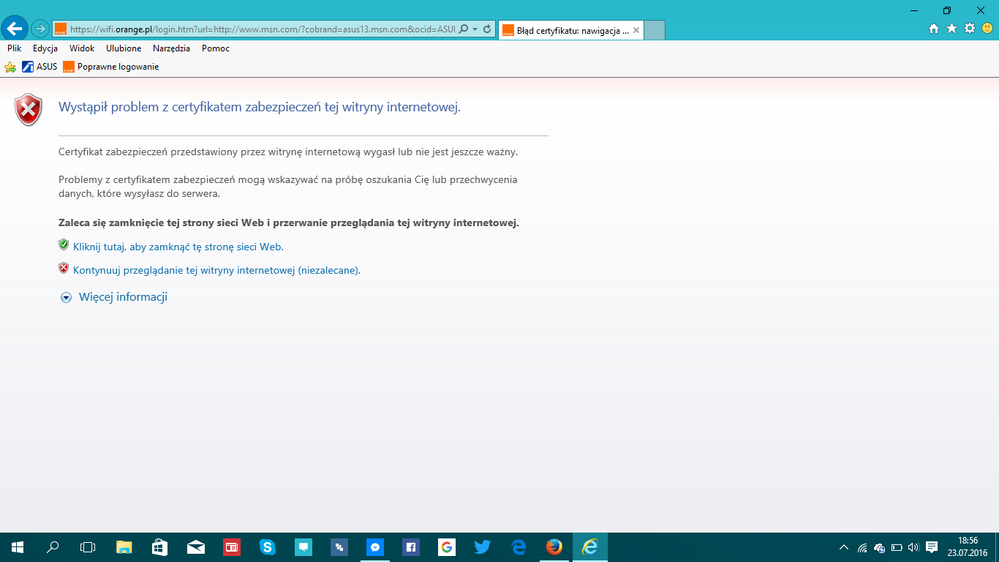Viewport: 999px width, 562px height.
Task: Open Twitter app in the taskbar
Action: pyautogui.click(x=482, y=547)
